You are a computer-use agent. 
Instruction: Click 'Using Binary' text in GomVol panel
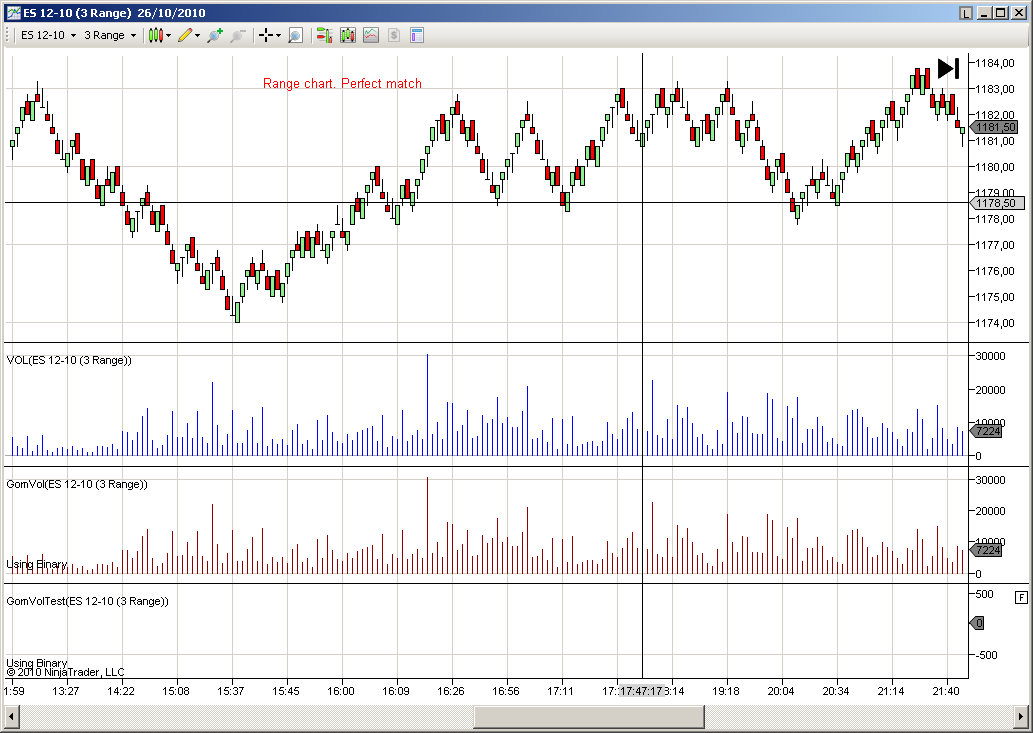[x=37, y=564]
